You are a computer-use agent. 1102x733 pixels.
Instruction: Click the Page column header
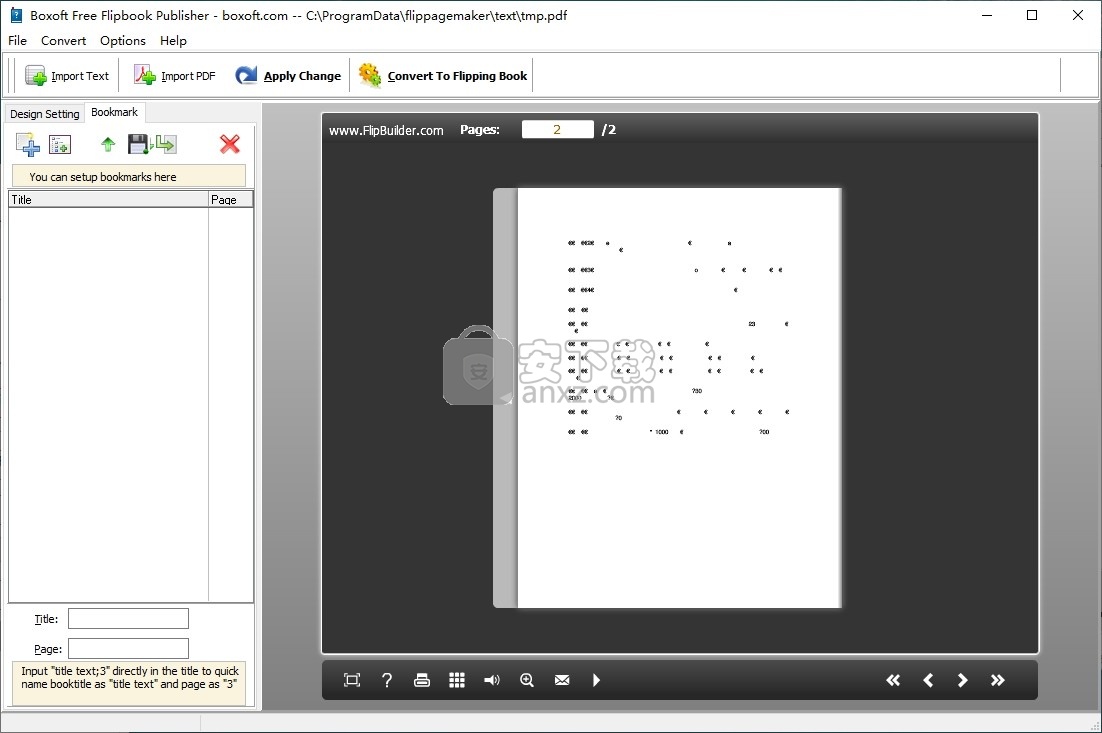(231, 200)
